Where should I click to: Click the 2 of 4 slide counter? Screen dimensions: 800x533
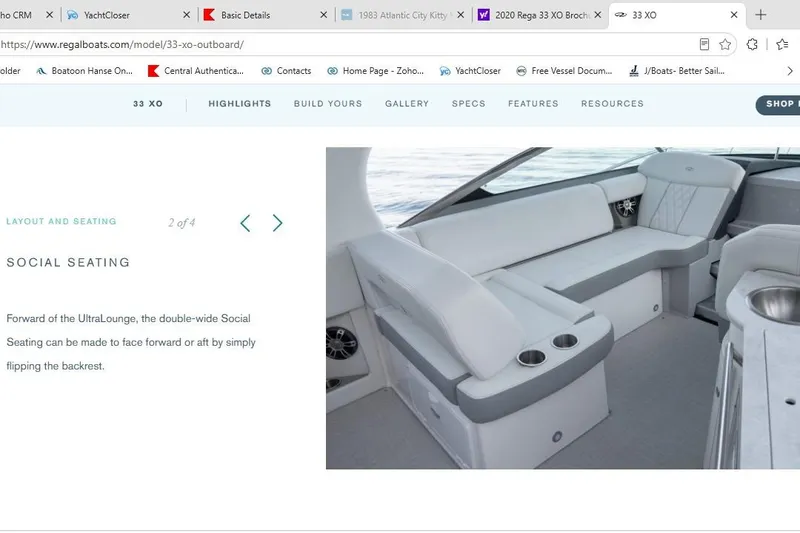tap(182, 223)
